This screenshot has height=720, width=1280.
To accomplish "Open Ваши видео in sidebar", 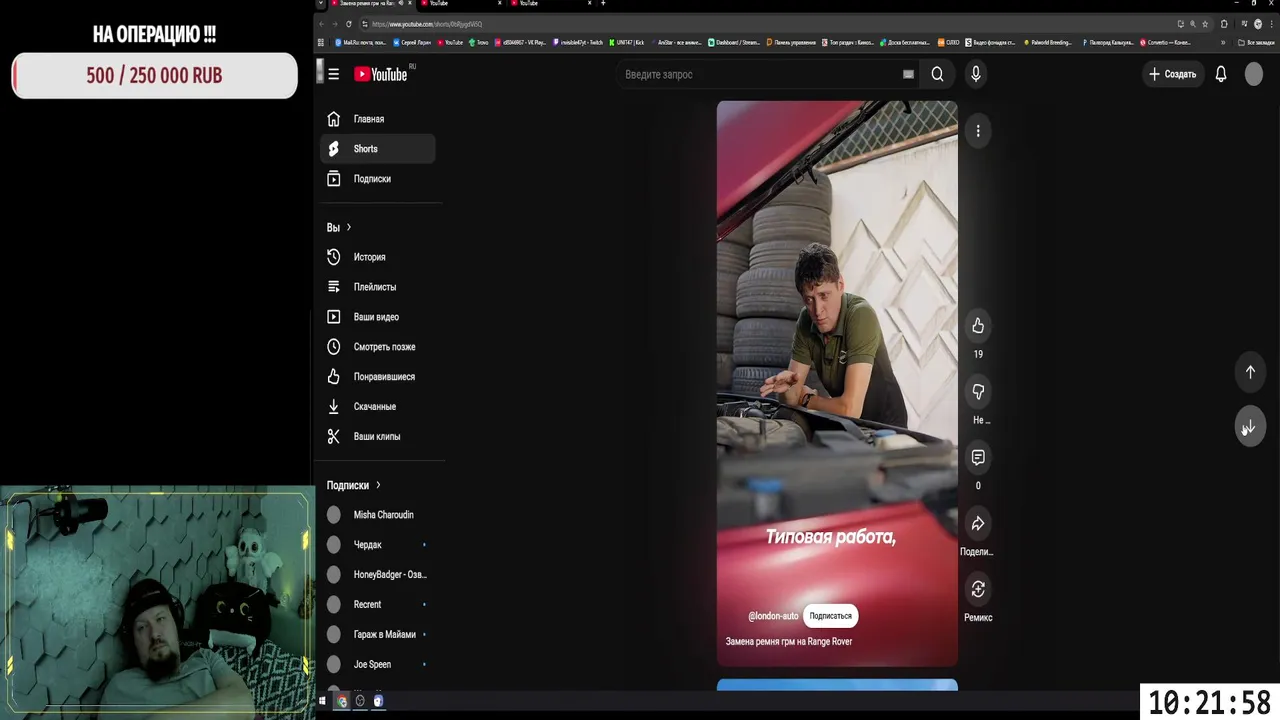I will tap(378, 317).
